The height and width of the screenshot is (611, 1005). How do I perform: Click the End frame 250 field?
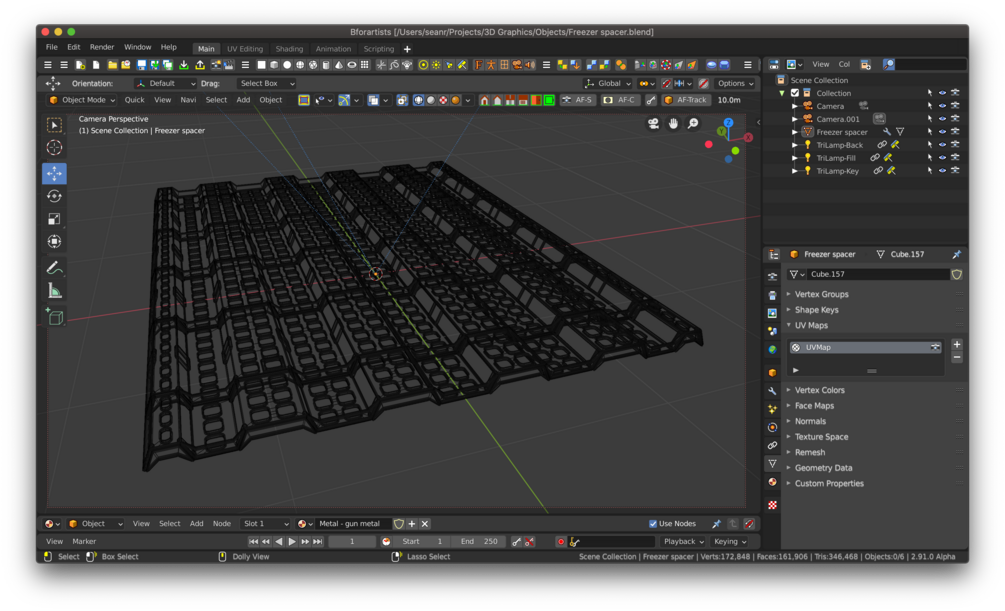coord(478,542)
